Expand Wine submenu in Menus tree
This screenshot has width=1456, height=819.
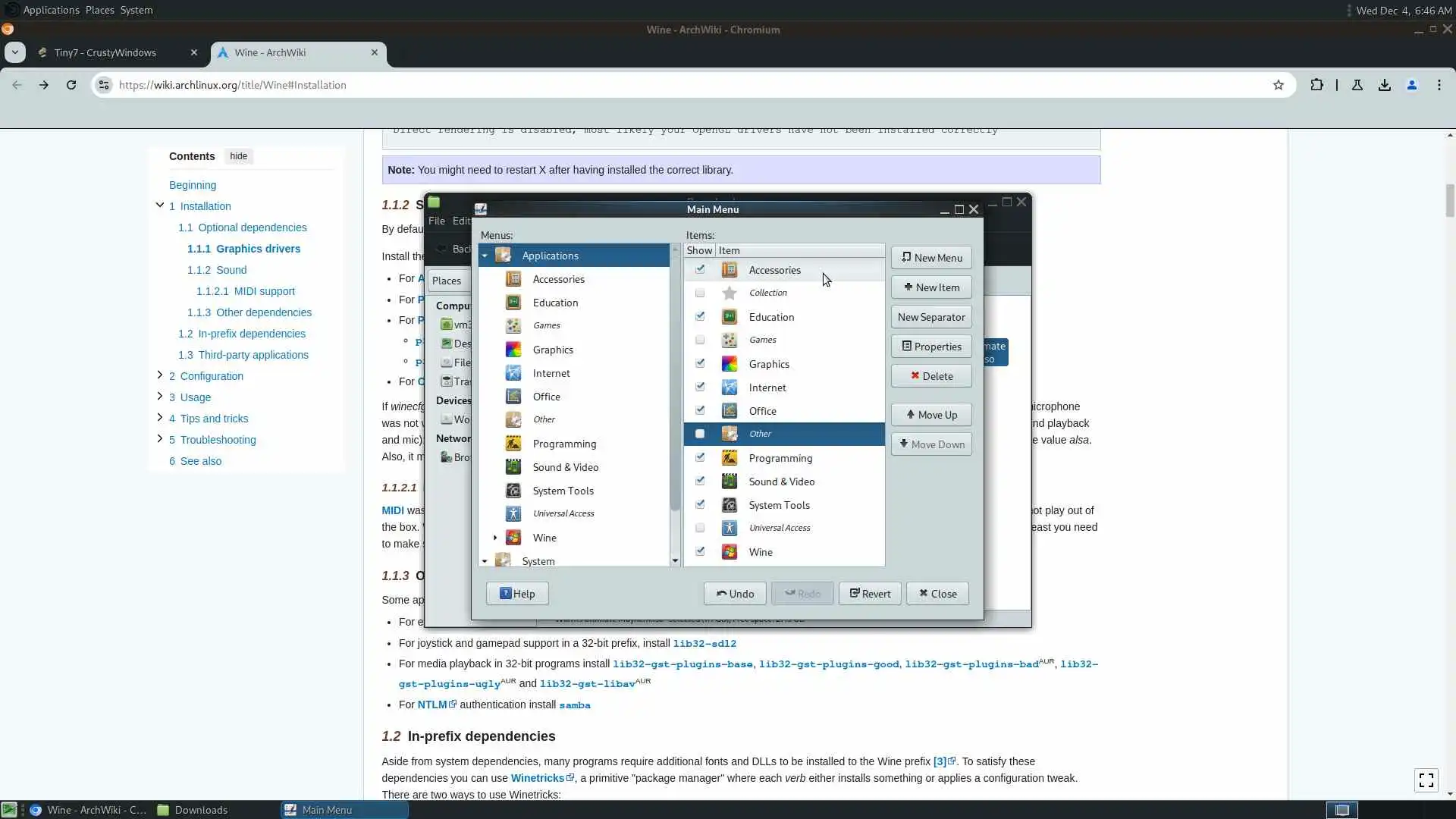pos(495,538)
